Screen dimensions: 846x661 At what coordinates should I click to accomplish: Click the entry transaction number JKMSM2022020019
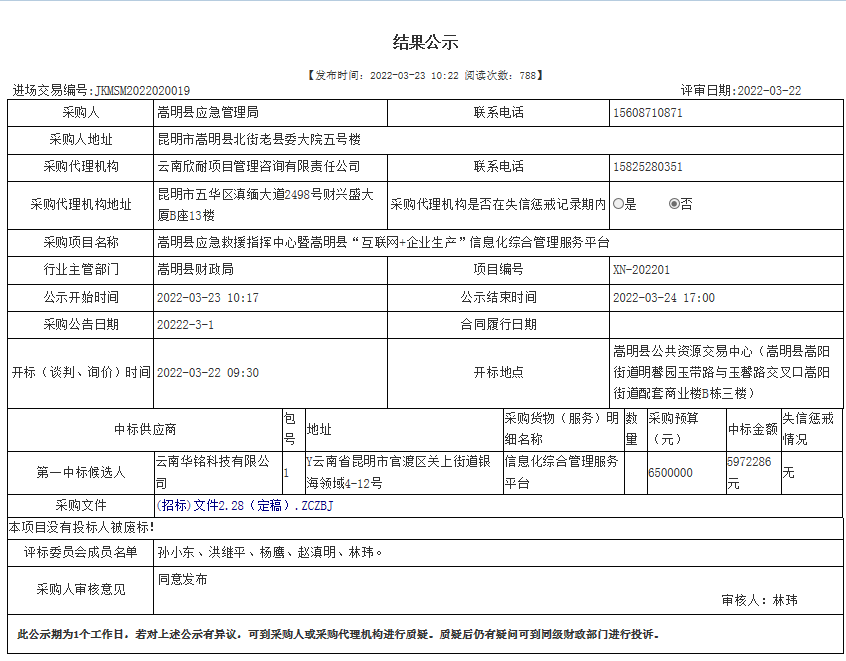click(x=143, y=91)
